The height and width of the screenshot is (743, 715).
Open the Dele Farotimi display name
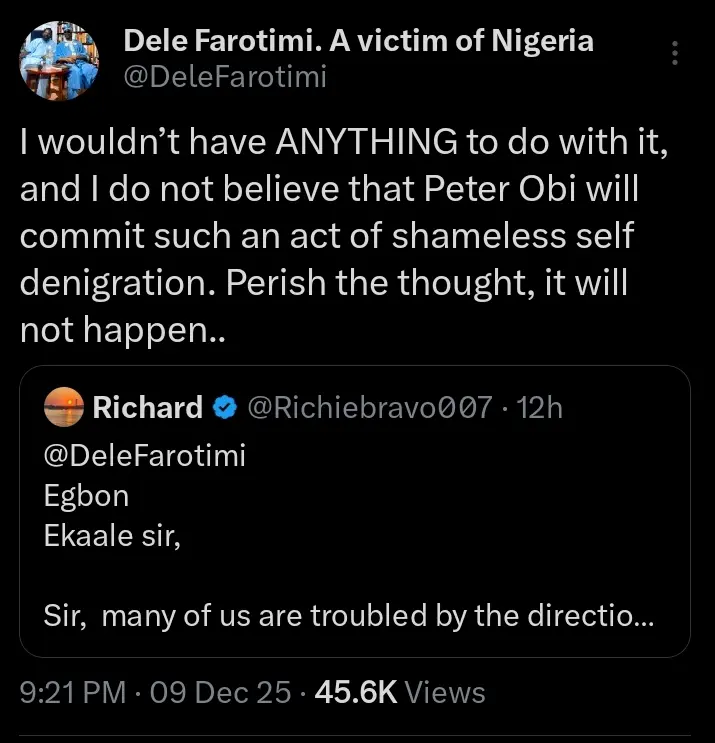[358, 41]
